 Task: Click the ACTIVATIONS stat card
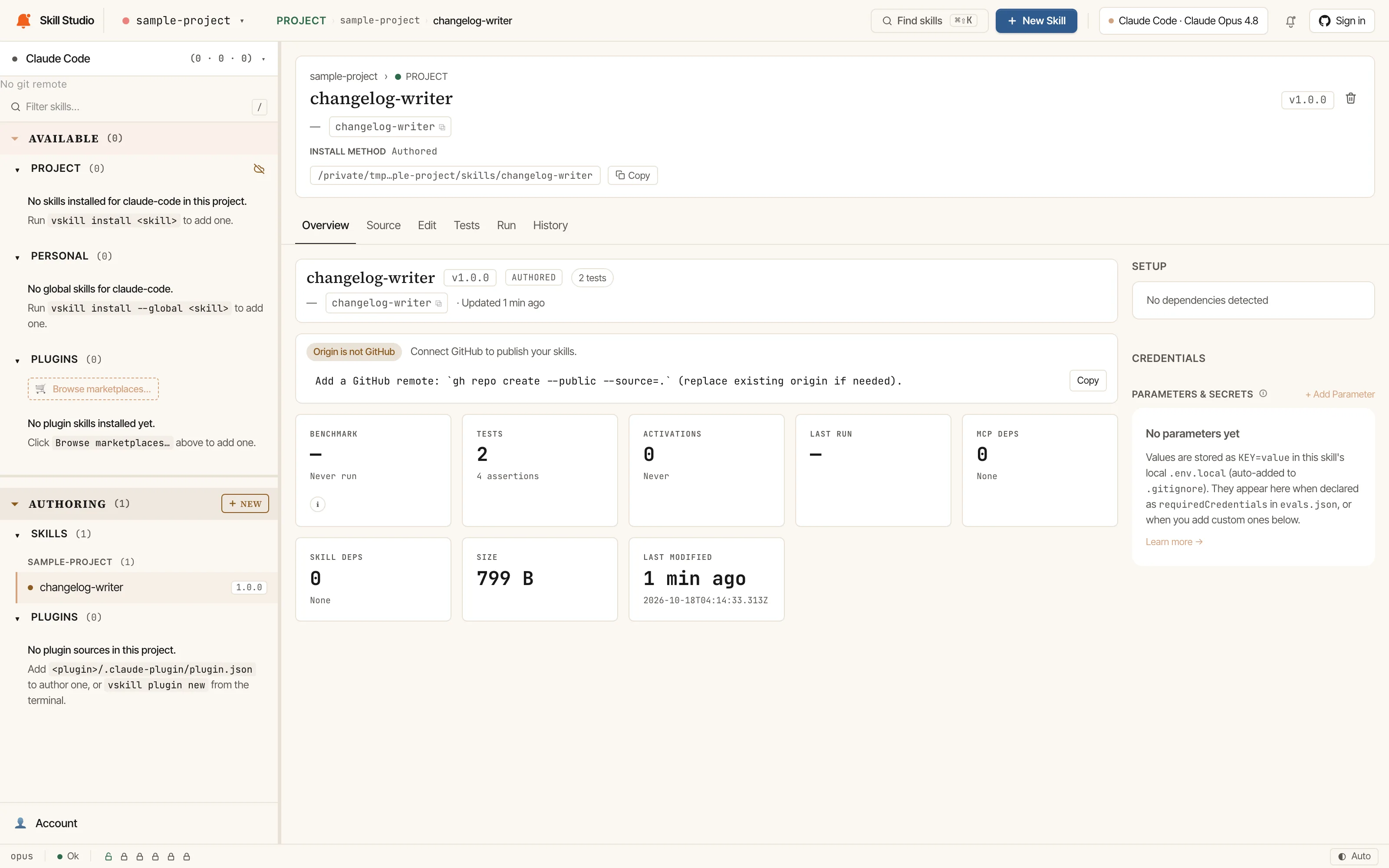tap(706, 471)
